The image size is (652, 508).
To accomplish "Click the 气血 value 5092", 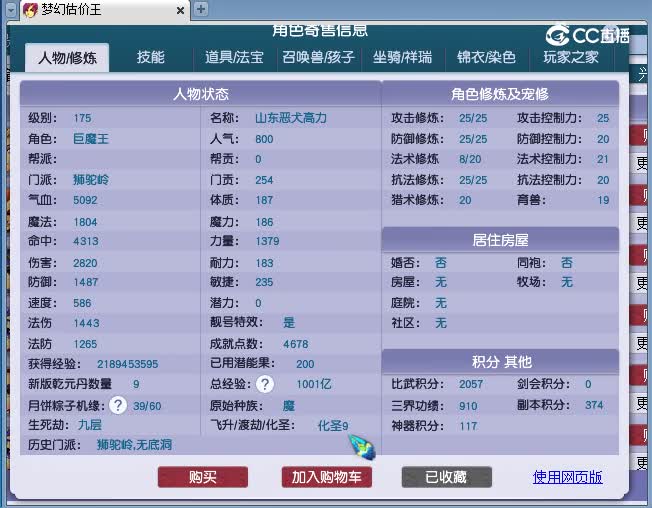I will pos(85,200).
